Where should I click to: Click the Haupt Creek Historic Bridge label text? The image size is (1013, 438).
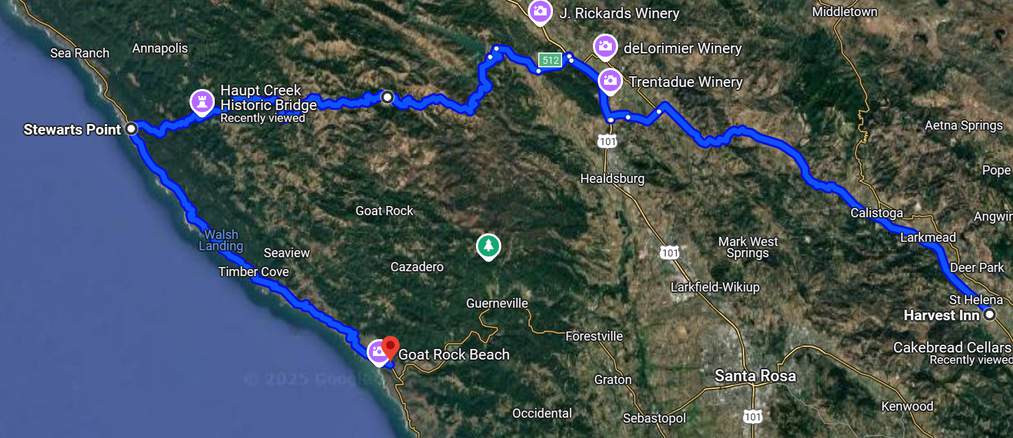coord(268,97)
